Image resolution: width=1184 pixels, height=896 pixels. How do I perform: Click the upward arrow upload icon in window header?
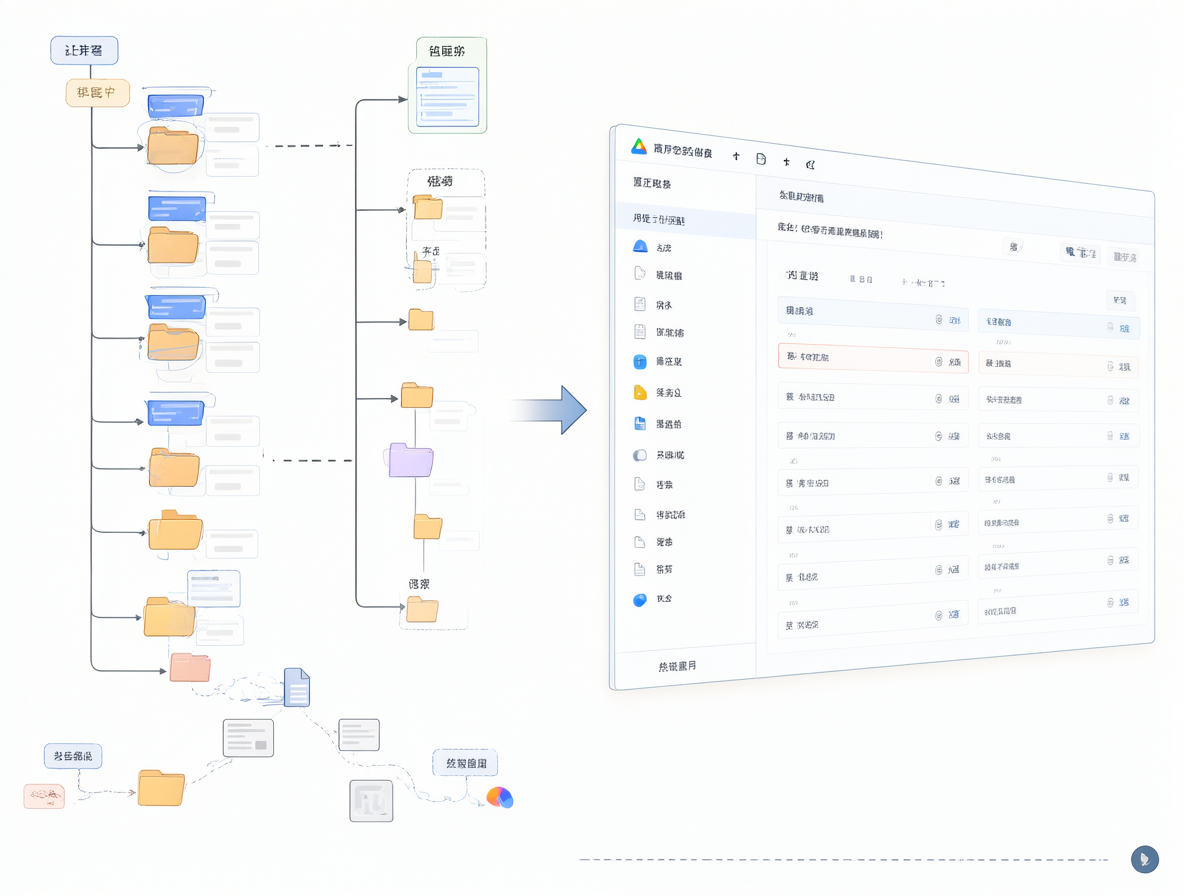[x=736, y=156]
